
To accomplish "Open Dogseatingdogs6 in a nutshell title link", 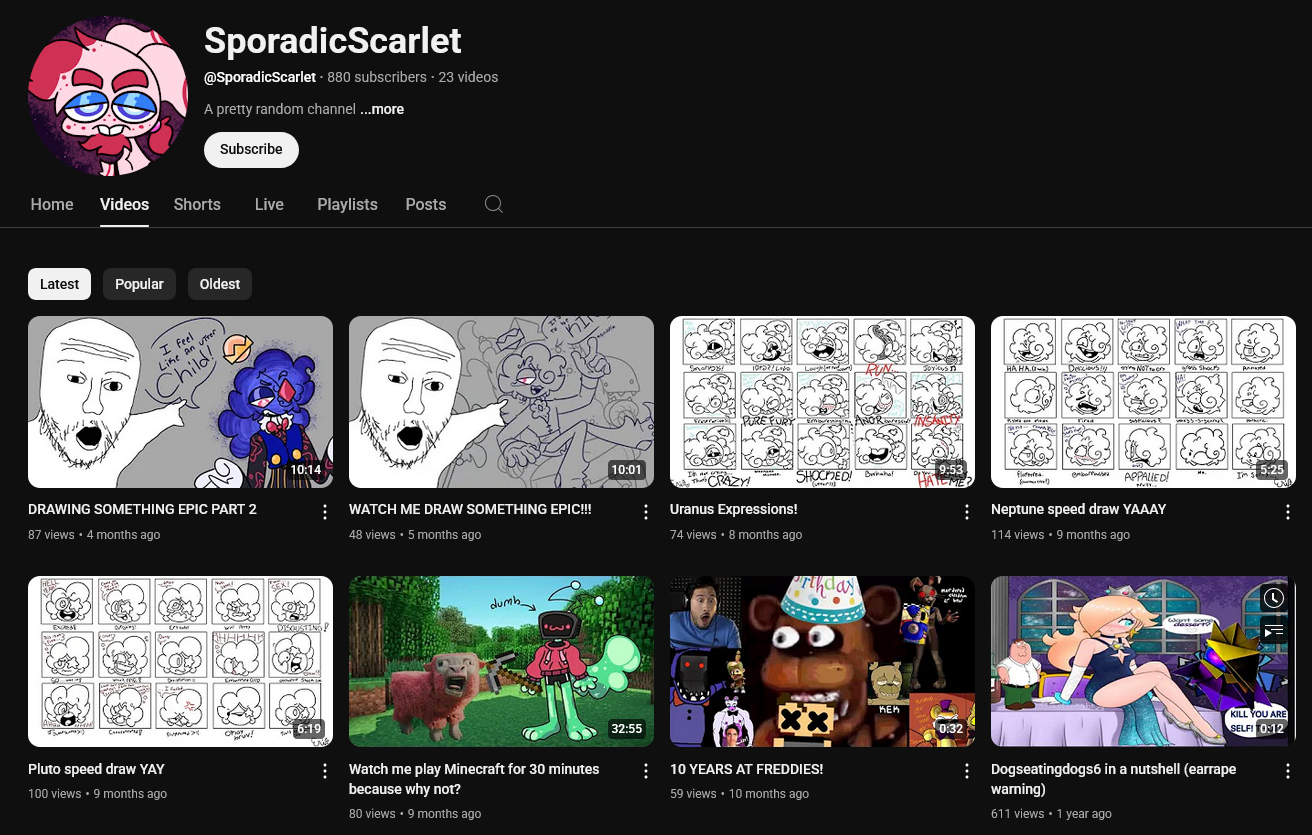I will coord(1113,779).
